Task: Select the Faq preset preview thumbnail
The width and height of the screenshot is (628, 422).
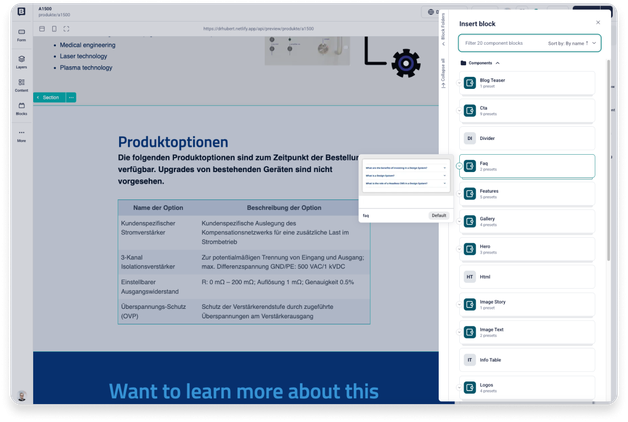Action: coord(406,176)
